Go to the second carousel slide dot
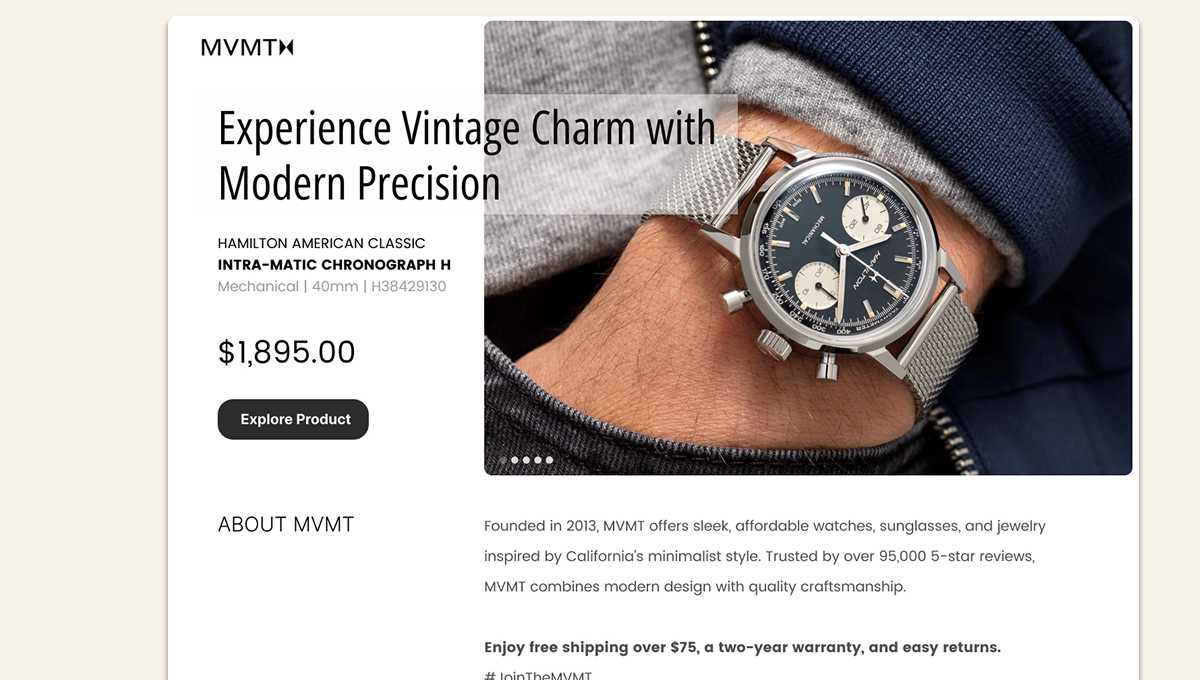 click(x=515, y=460)
